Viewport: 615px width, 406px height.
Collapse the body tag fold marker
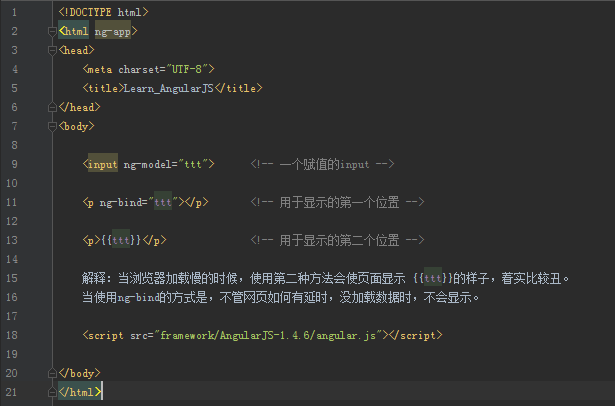(x=52, y=126)
